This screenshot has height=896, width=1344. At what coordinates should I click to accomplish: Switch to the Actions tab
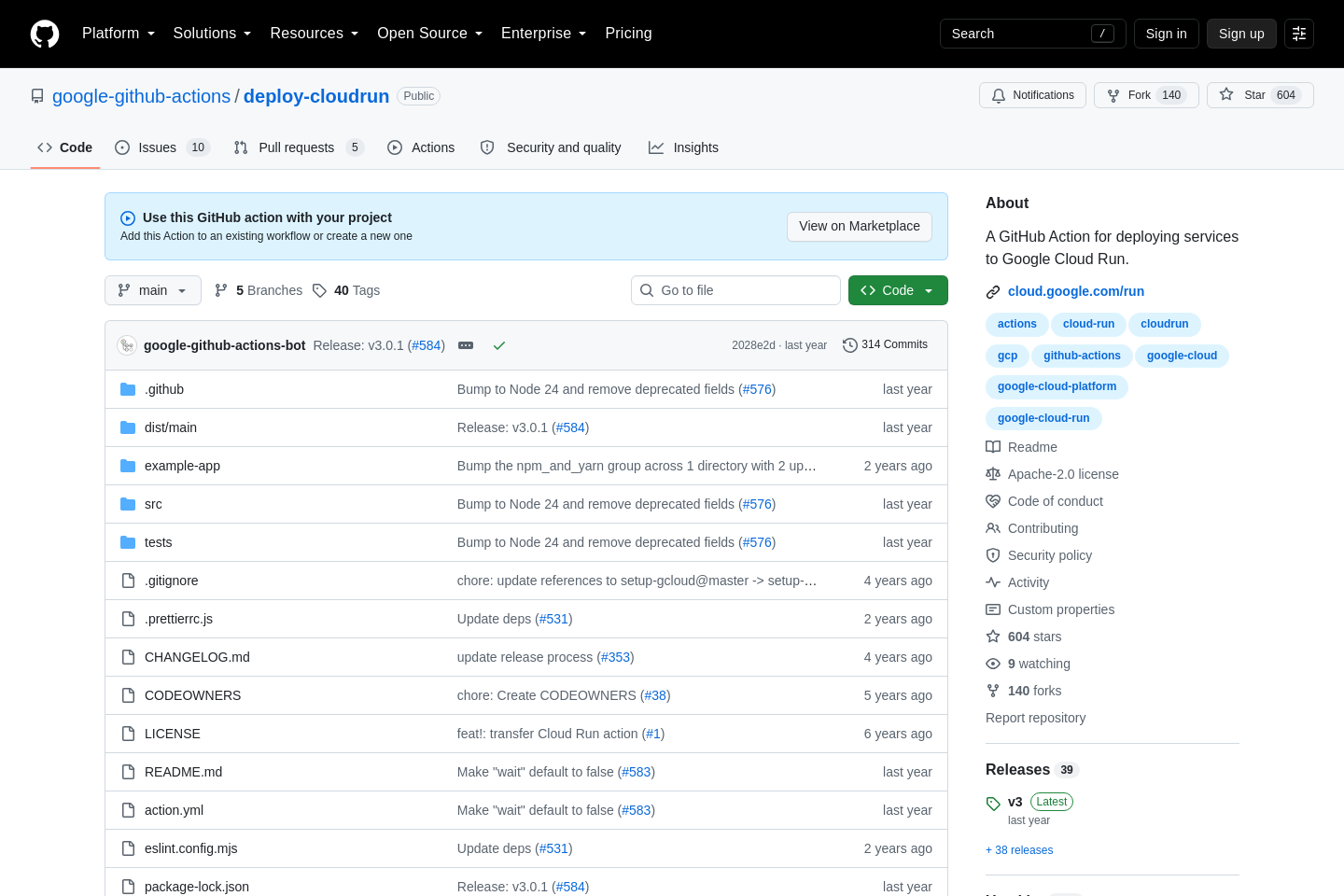tap(421, 147)
